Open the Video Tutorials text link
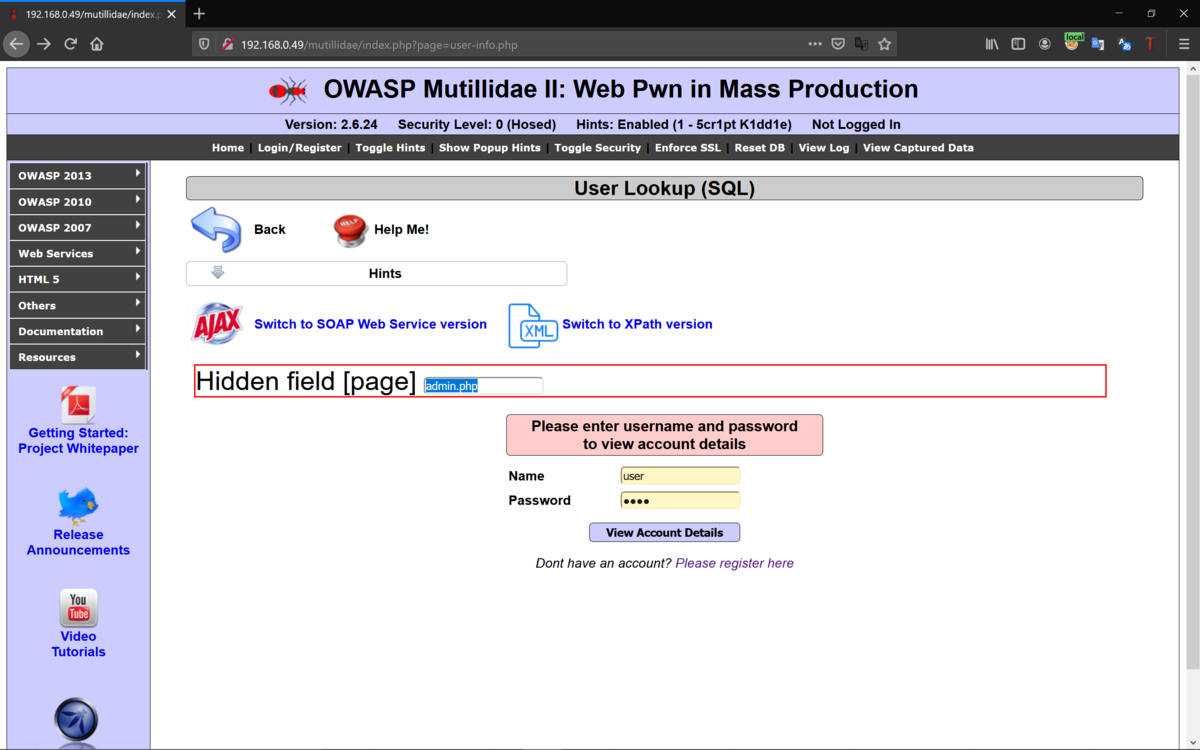The height and width of the screenshot is (750, 1200). coord(78,644)
